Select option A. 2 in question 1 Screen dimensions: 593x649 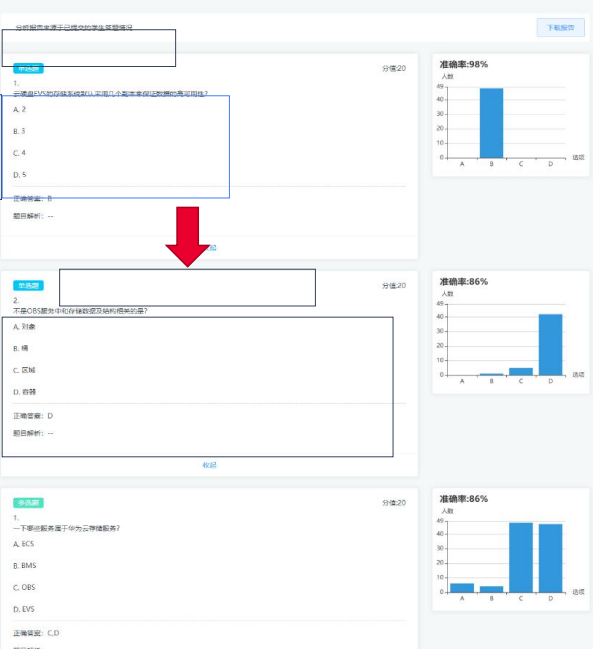tap(19, 109)
